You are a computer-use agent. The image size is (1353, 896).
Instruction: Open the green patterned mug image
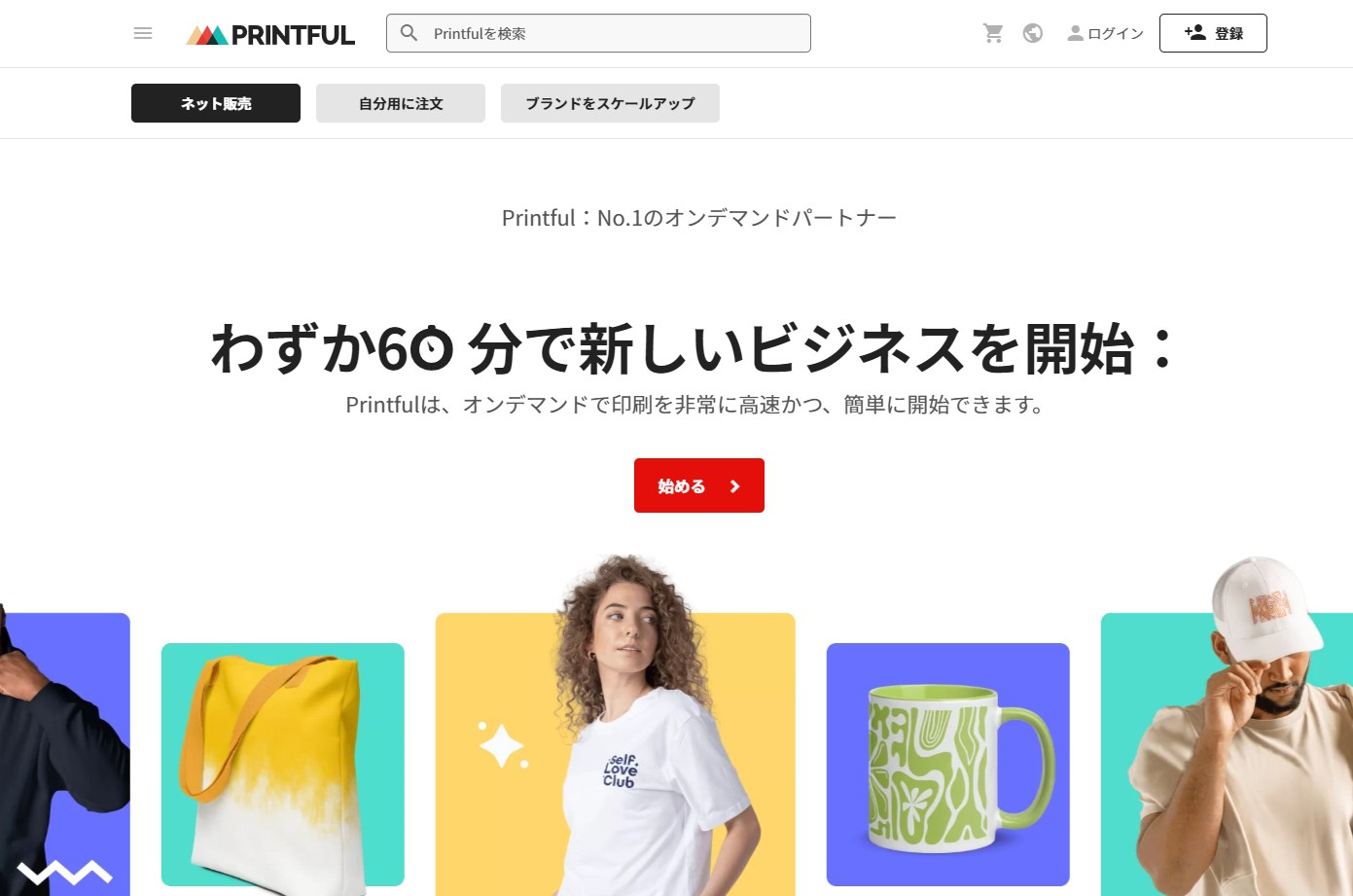(948, 765)
